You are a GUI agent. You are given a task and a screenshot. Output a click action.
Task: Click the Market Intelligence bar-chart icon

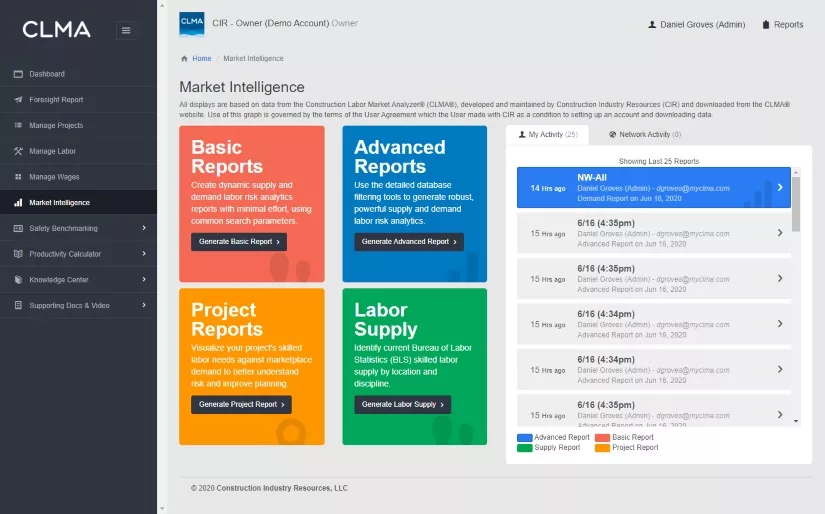click(18, 203)
